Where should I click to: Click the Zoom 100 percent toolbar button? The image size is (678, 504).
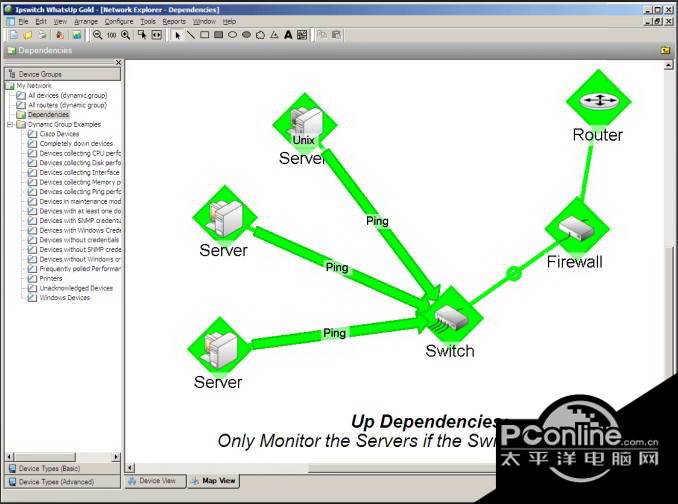[112, 35]
